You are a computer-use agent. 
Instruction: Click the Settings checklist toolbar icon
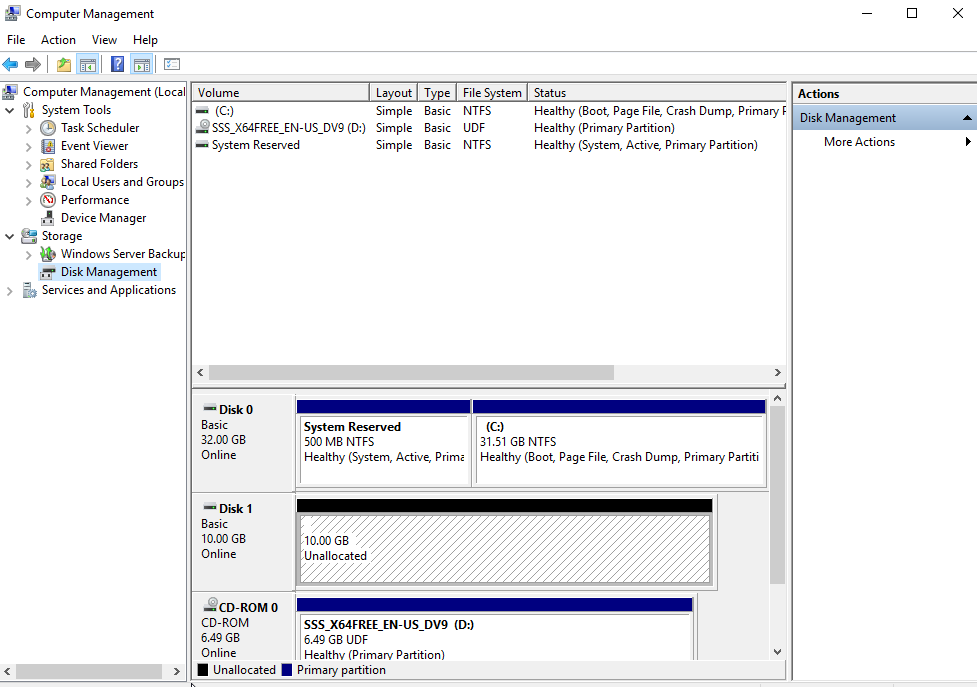pyautogui.click(x=172, y=65)
